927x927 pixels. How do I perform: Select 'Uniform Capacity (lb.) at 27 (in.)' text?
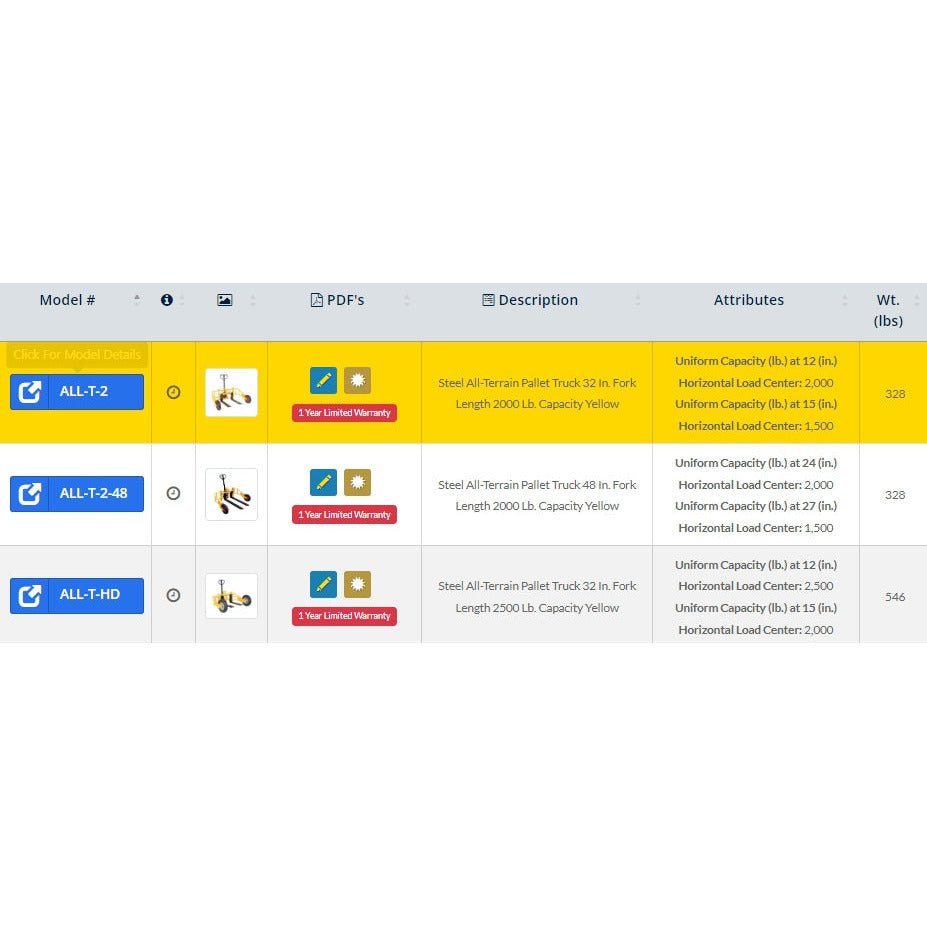tap(756, 506)
